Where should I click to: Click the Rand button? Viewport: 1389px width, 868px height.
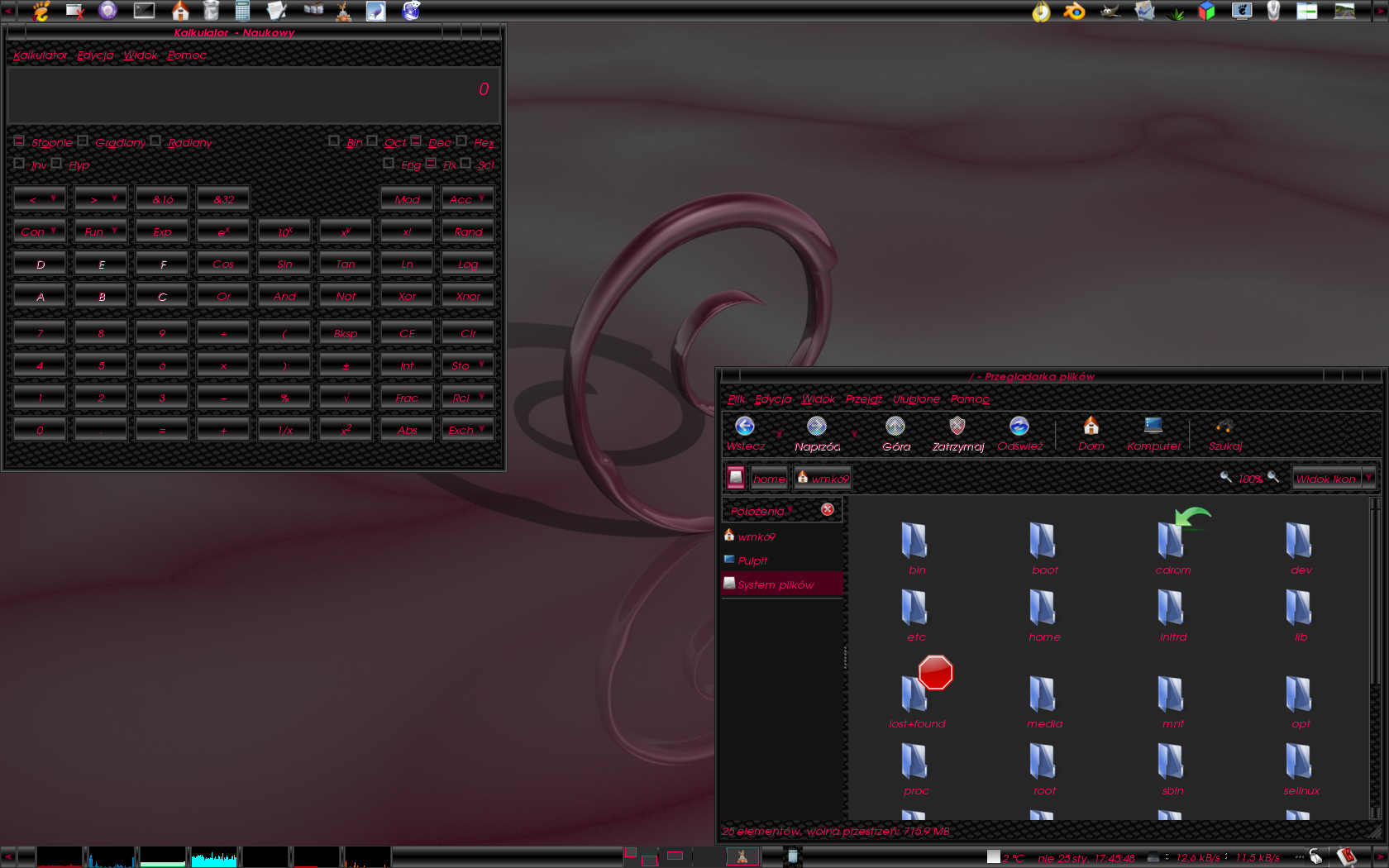467,231
